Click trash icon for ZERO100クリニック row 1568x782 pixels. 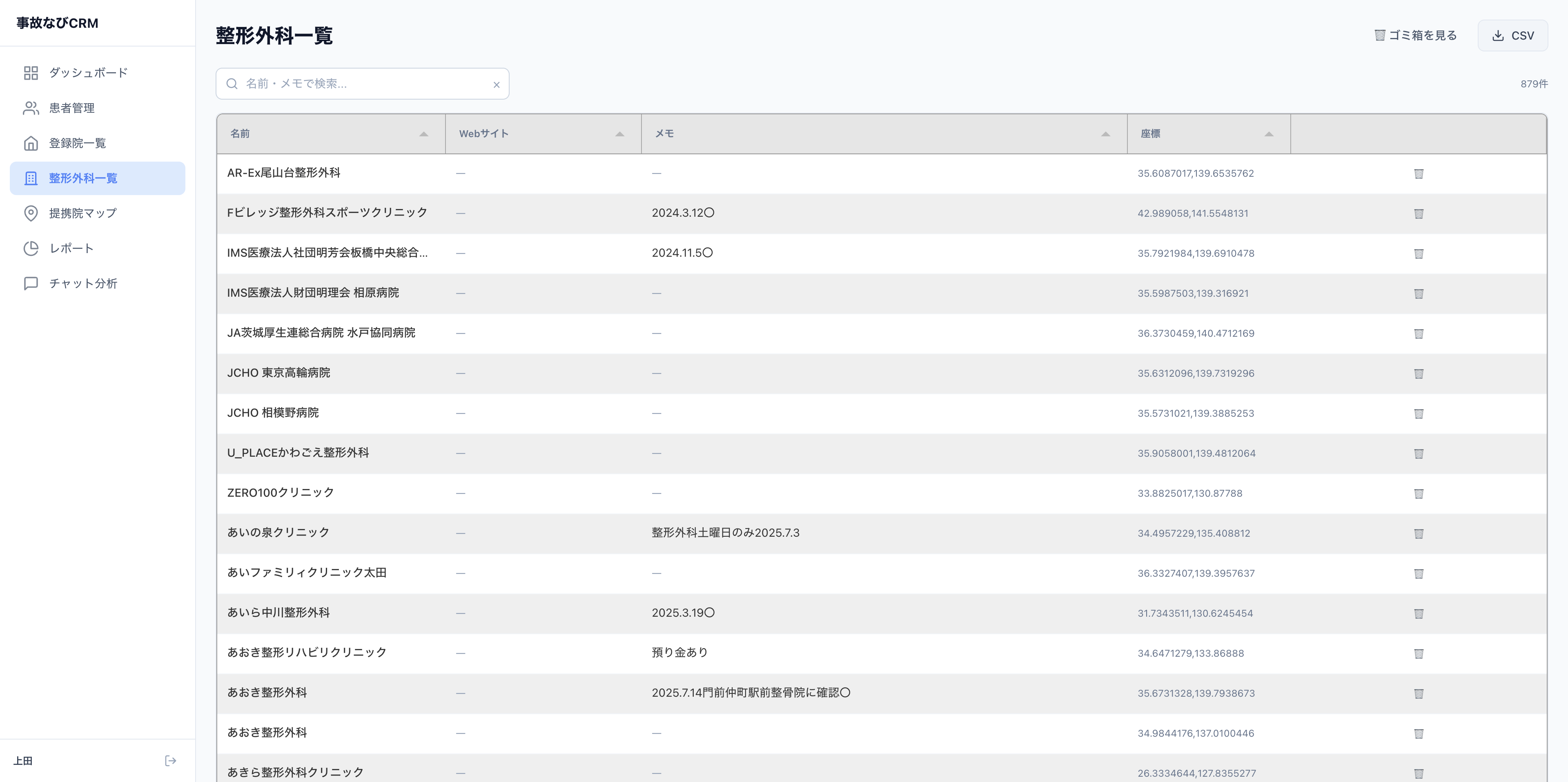[x=1418, y=493]
